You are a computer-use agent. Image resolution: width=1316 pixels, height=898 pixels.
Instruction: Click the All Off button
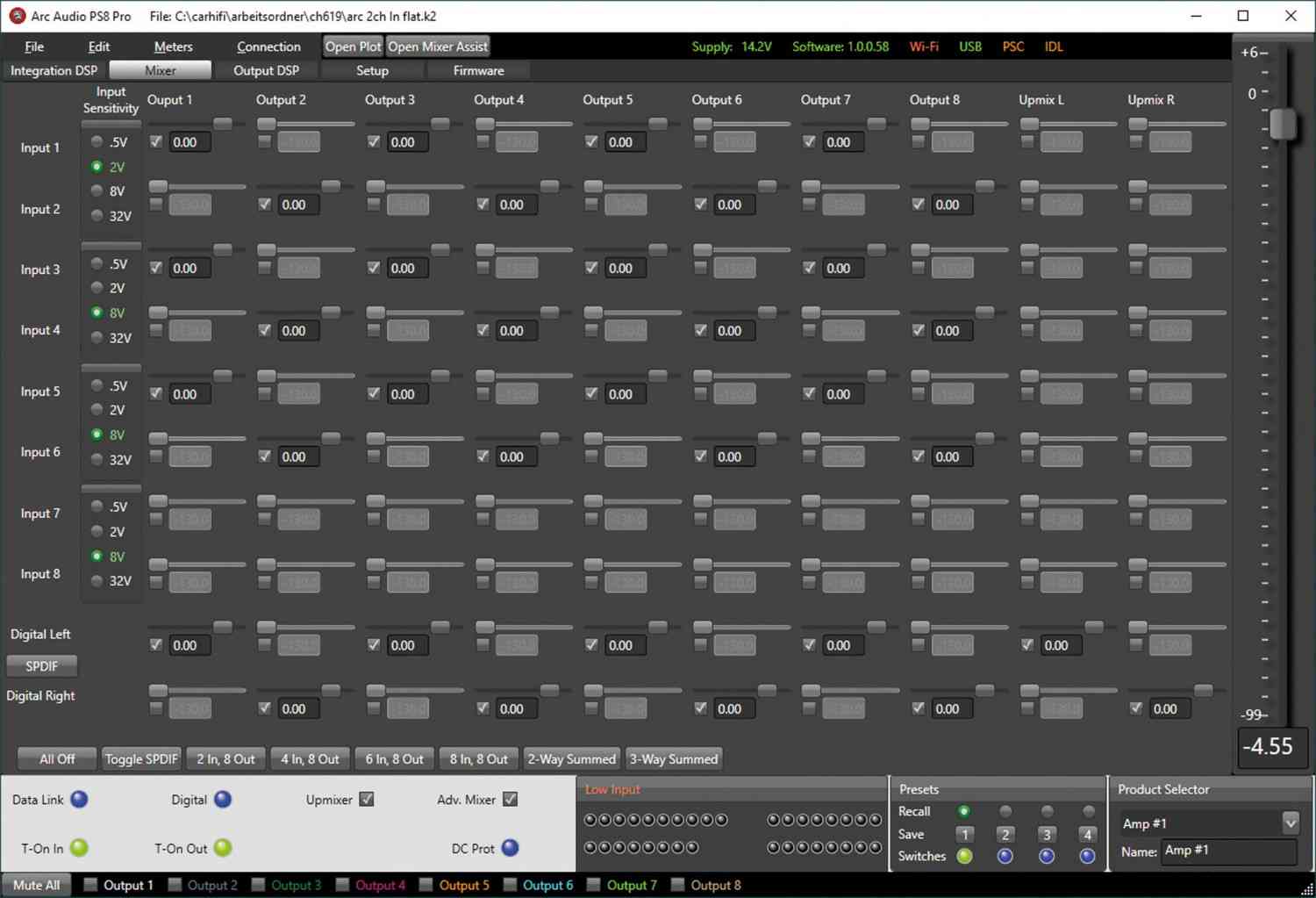57,758
